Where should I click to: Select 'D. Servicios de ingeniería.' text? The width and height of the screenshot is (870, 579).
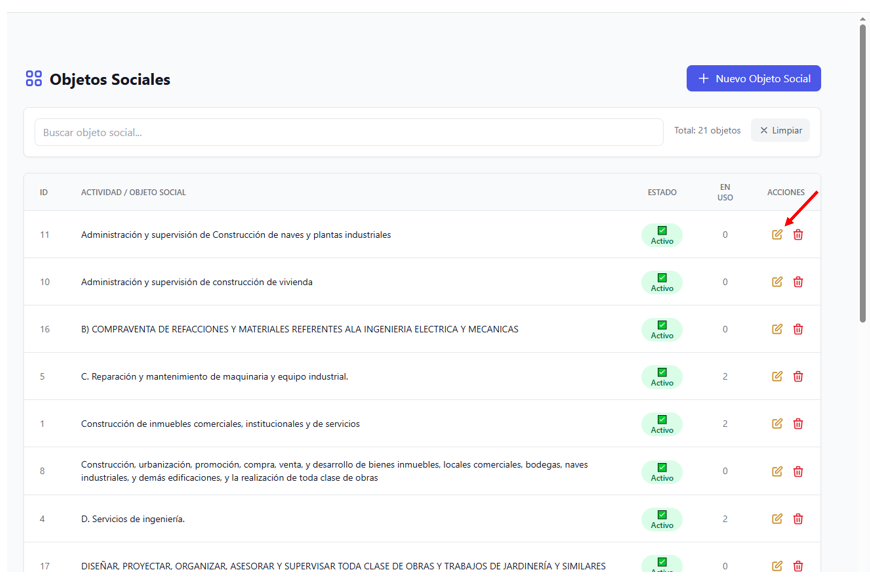pyautogui.click(x=133, y=519)
